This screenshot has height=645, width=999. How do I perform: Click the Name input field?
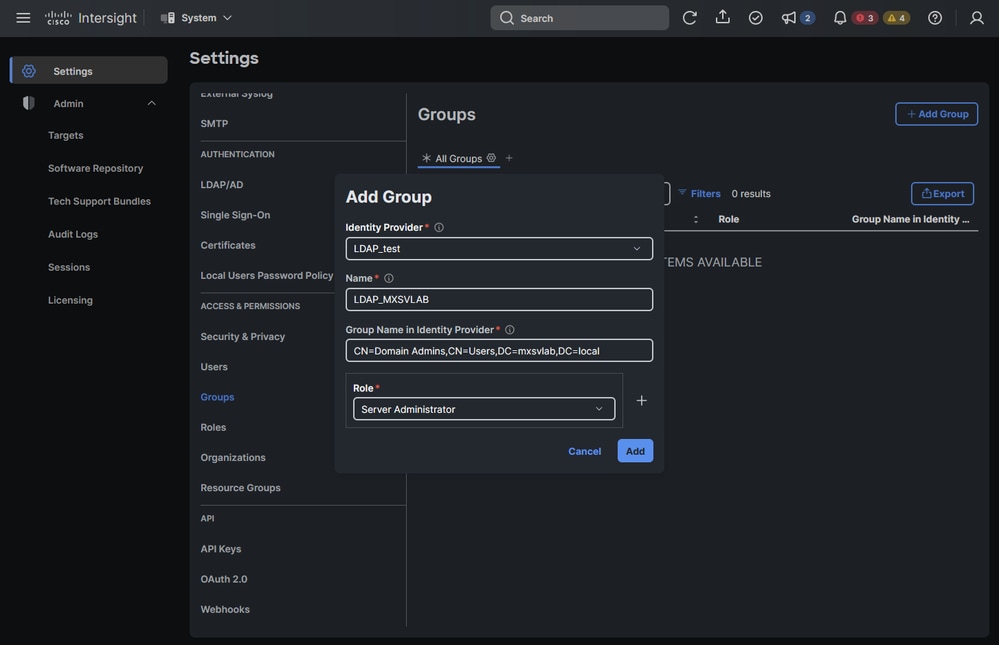pos(499,300)
